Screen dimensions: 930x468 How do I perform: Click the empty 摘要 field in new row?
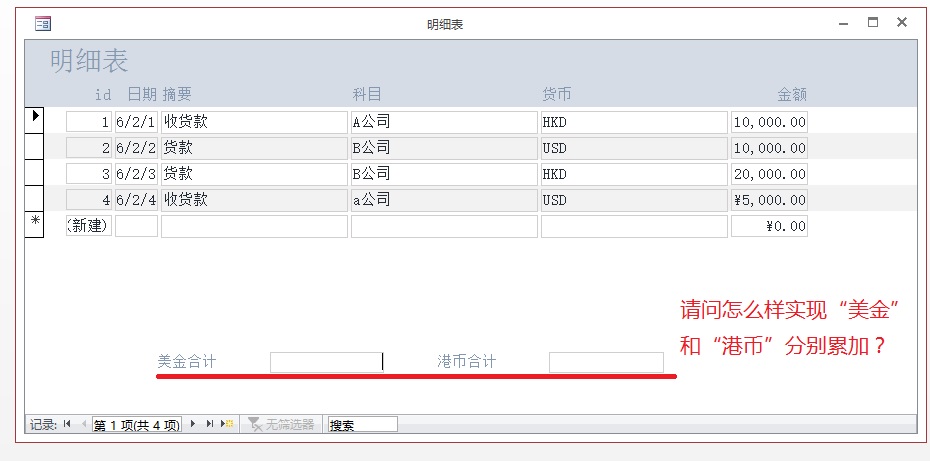pyautogui.click(x=254, y=226)
